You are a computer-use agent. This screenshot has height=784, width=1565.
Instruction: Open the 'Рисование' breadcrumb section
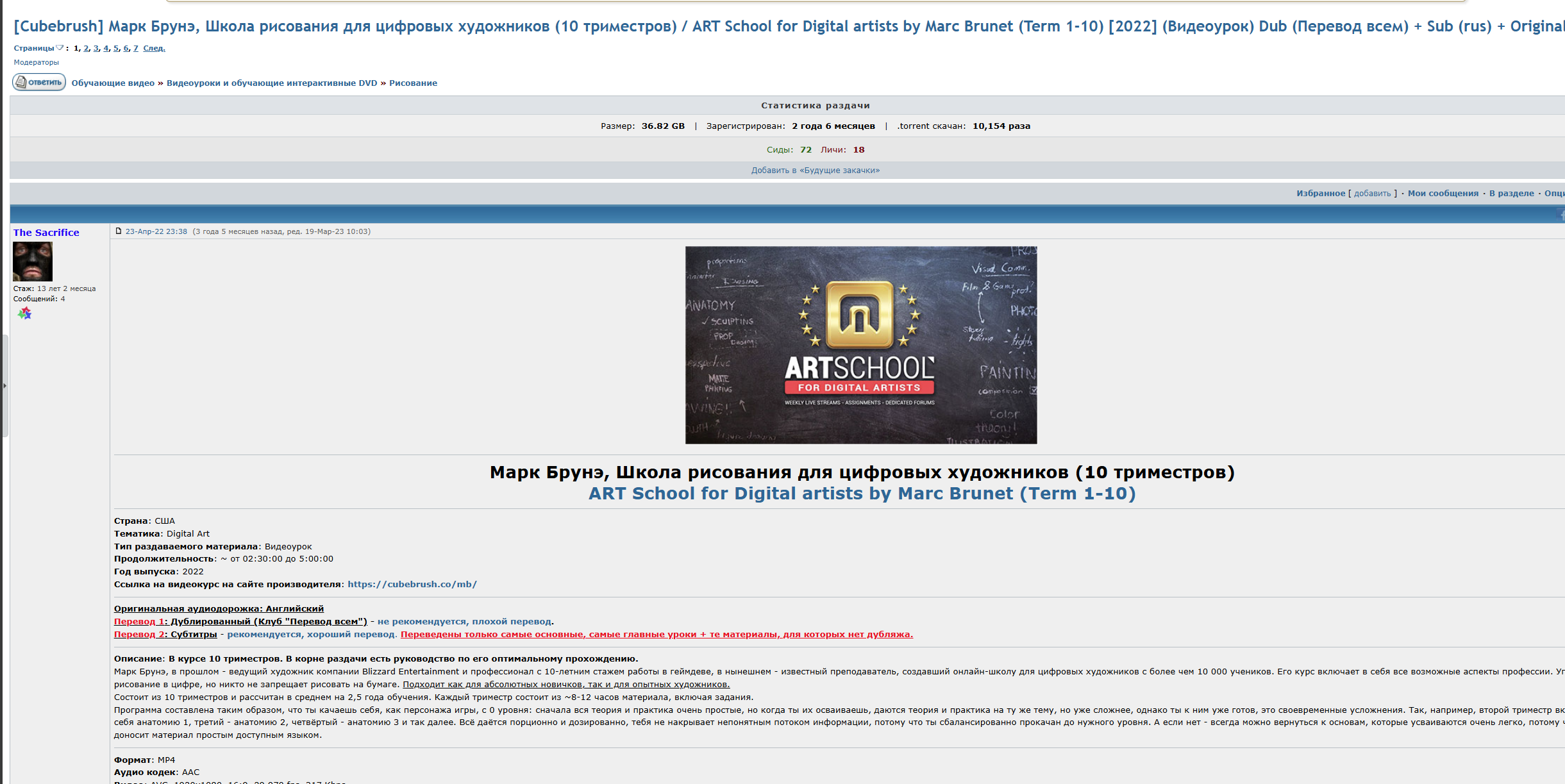413,83
